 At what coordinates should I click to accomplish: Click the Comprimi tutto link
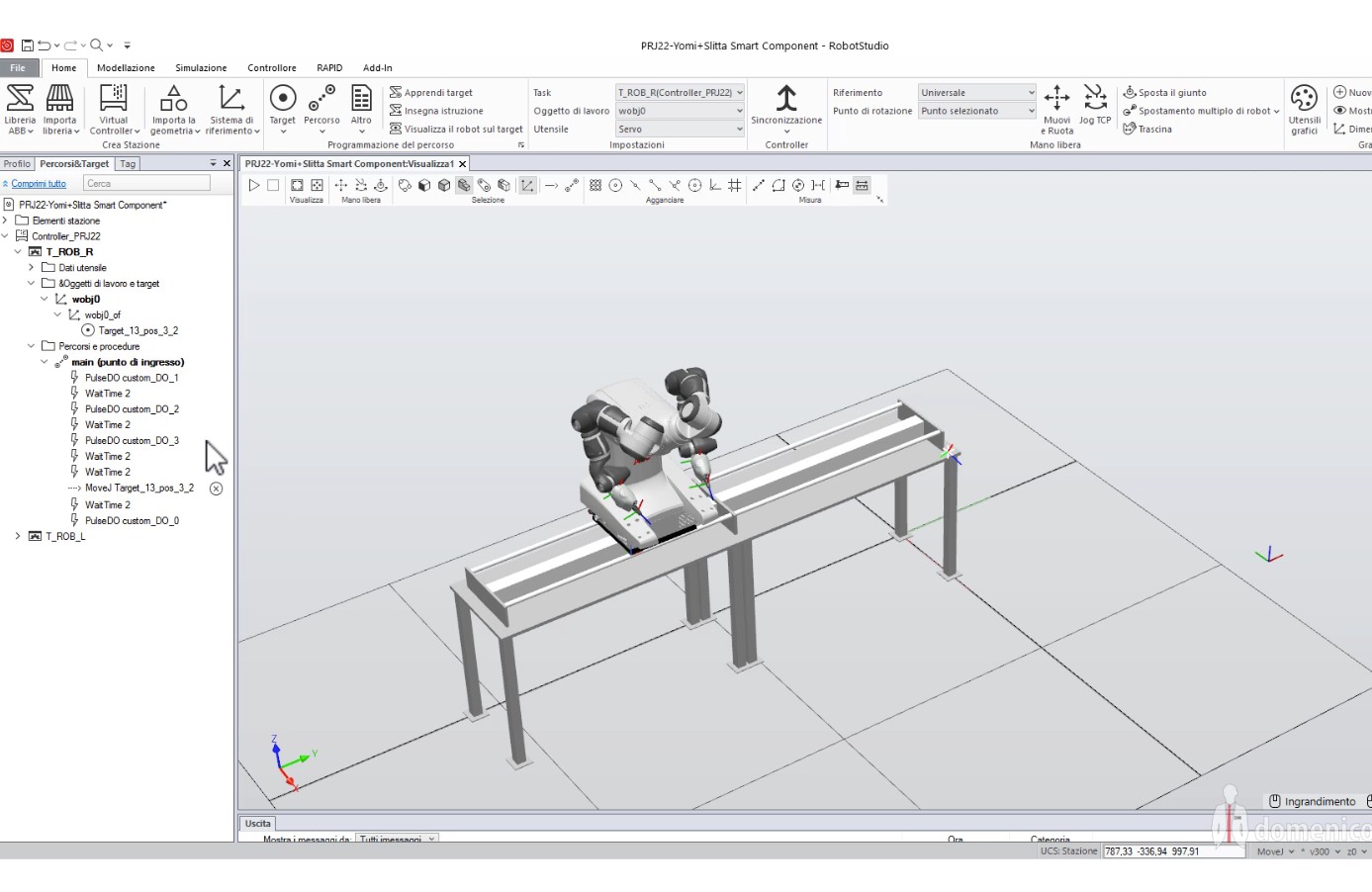(x=39, y=184)
